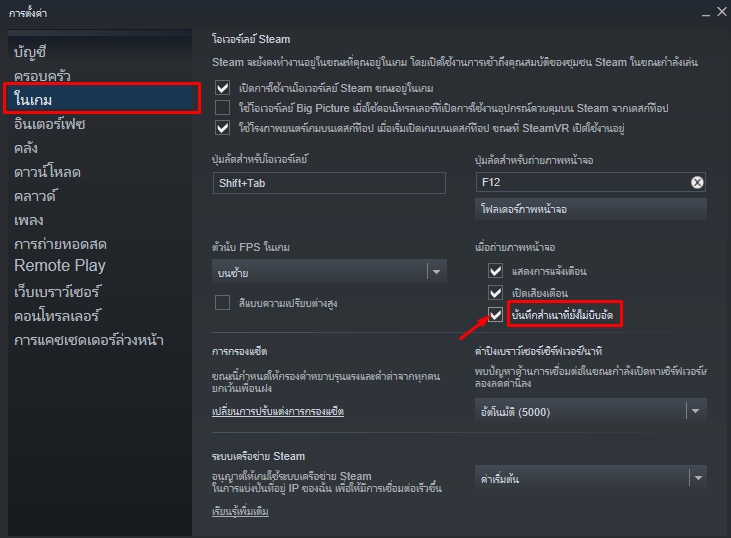Open chat filter preferences link
731x538 pixels.
click(278, 411)
